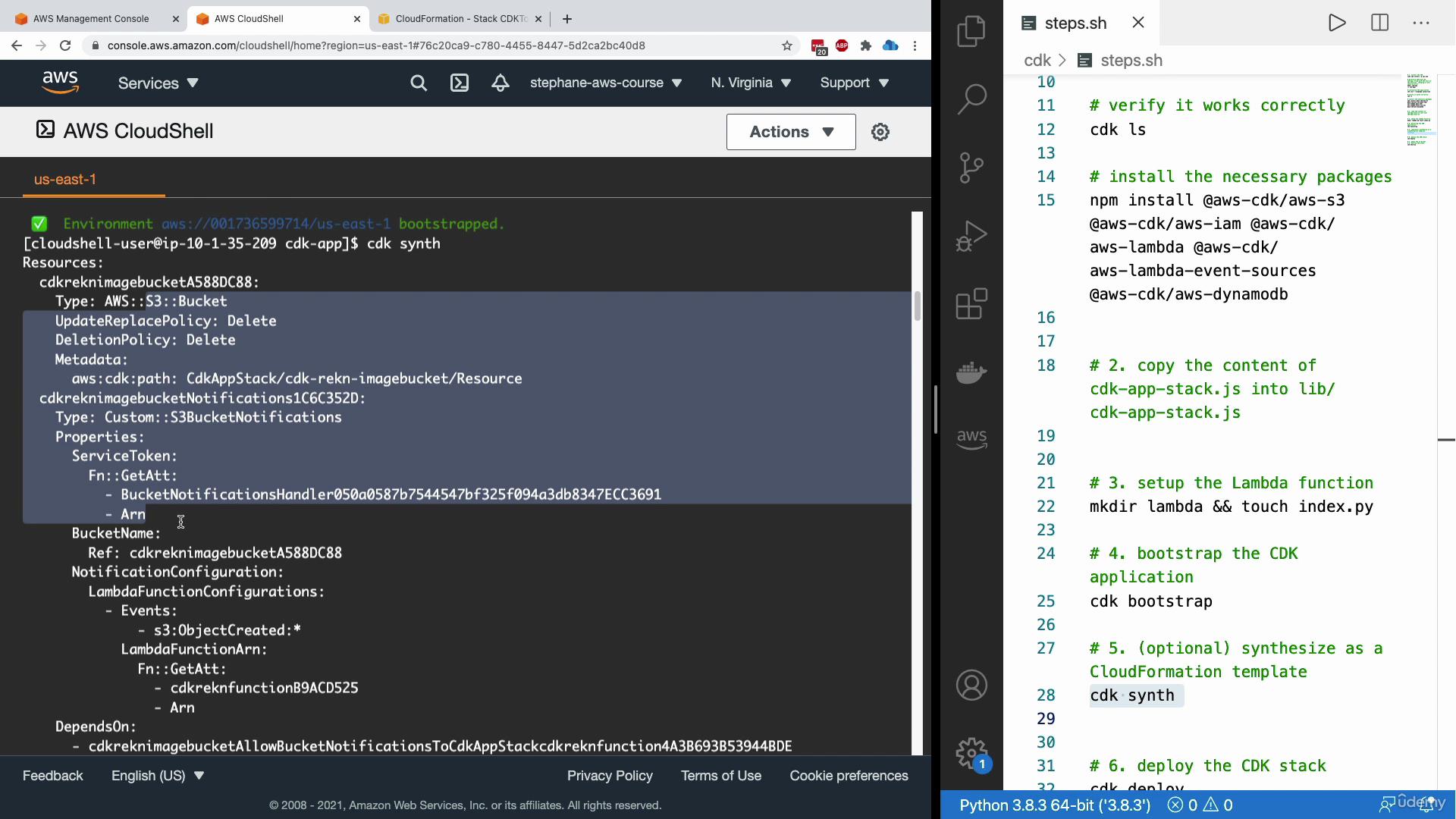Image resolution: width=1456 pixels, height=819 pixels.
Task: Open editor More Actions ellipsis
Action: pos(1421,23)
